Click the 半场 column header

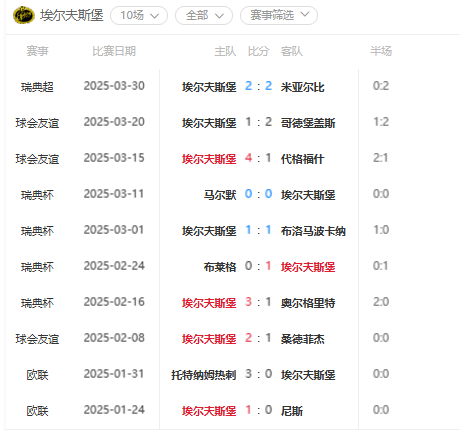pyautogui.click(x=381, y=51)
